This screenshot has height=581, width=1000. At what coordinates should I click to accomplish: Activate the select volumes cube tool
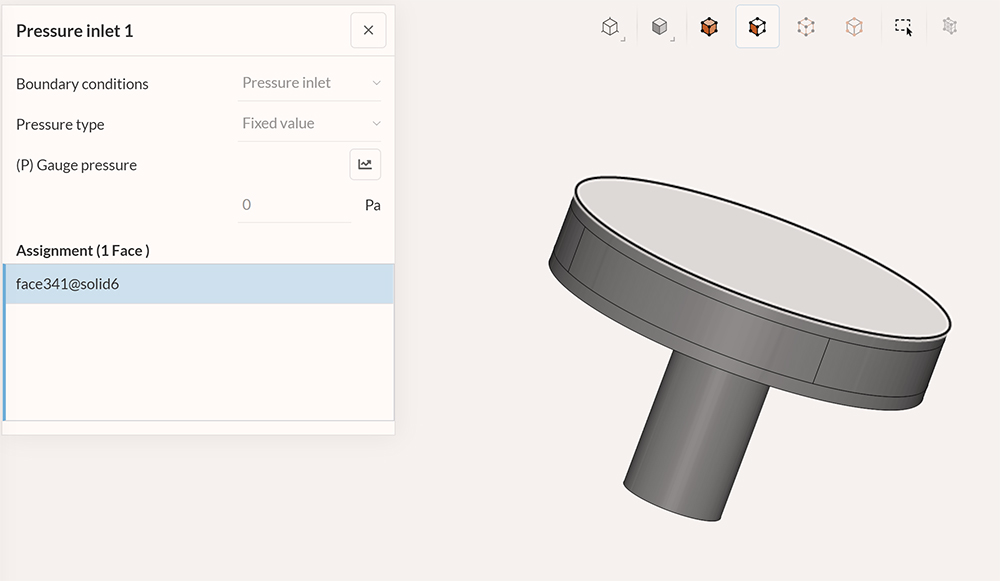coord(709,27)
